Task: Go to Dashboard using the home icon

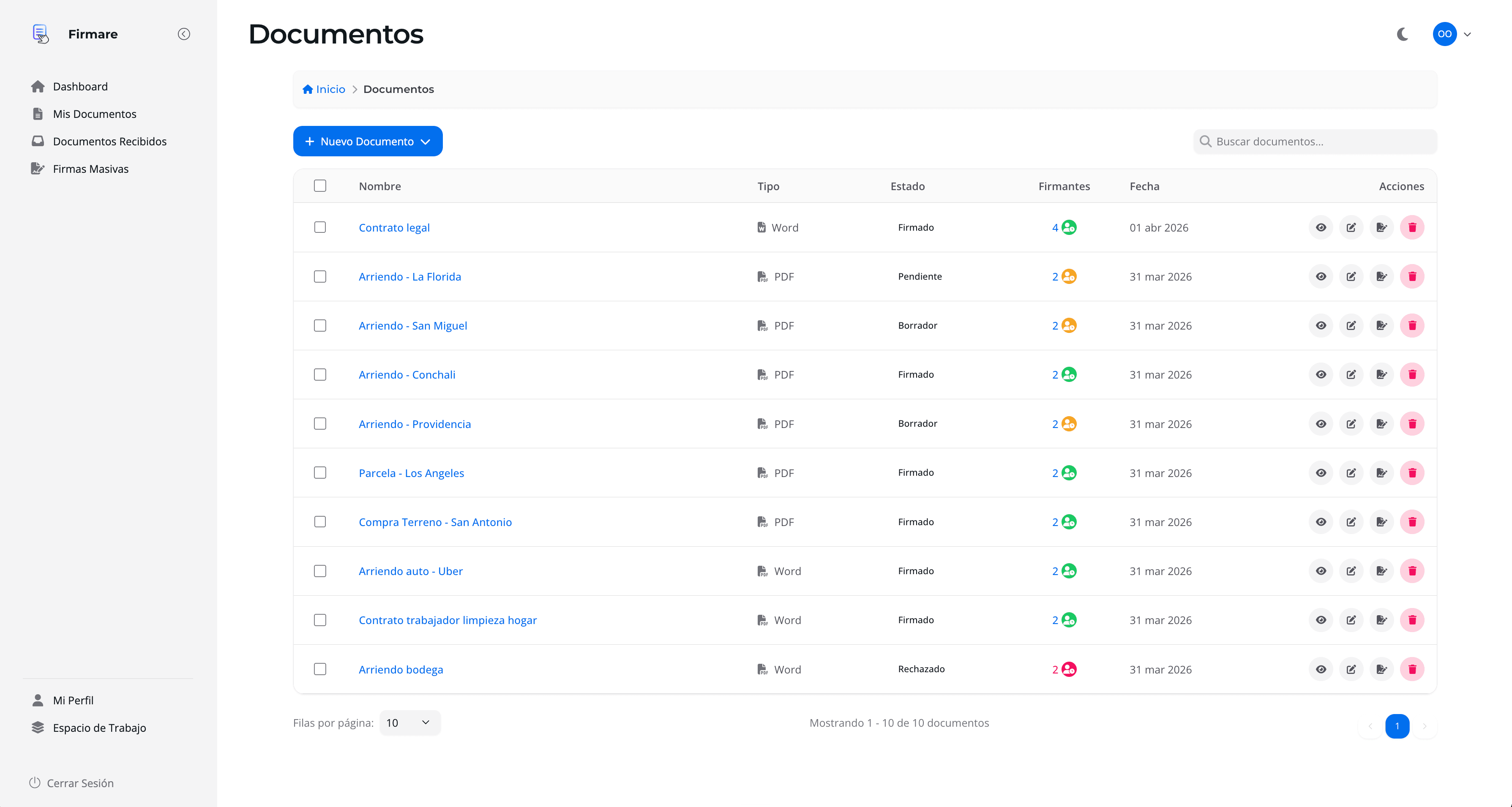Action: pyautogui.click(x=80, y=86)
